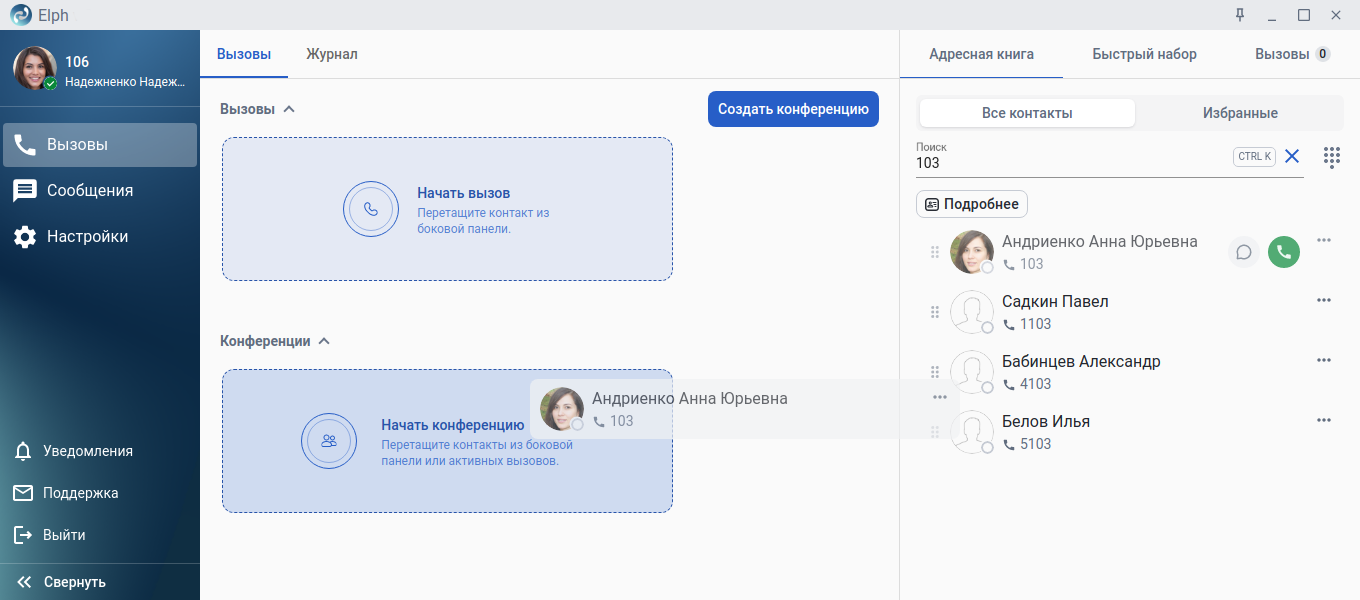Open the dial pad grid icon

(1331, 157)
